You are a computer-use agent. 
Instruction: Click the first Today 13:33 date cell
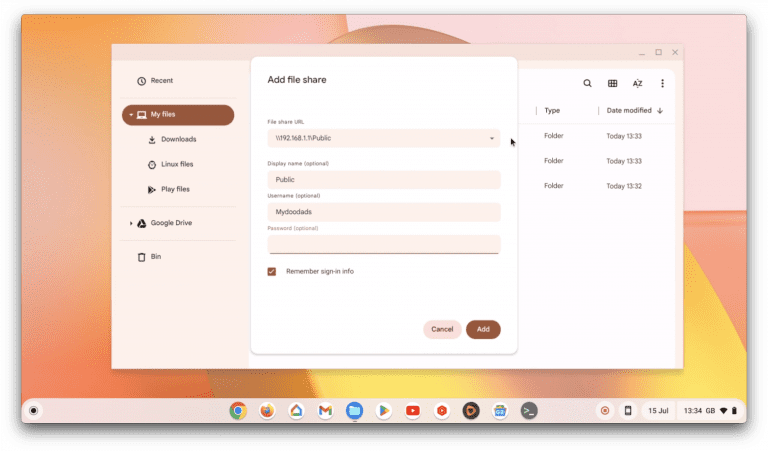point(624,136)
